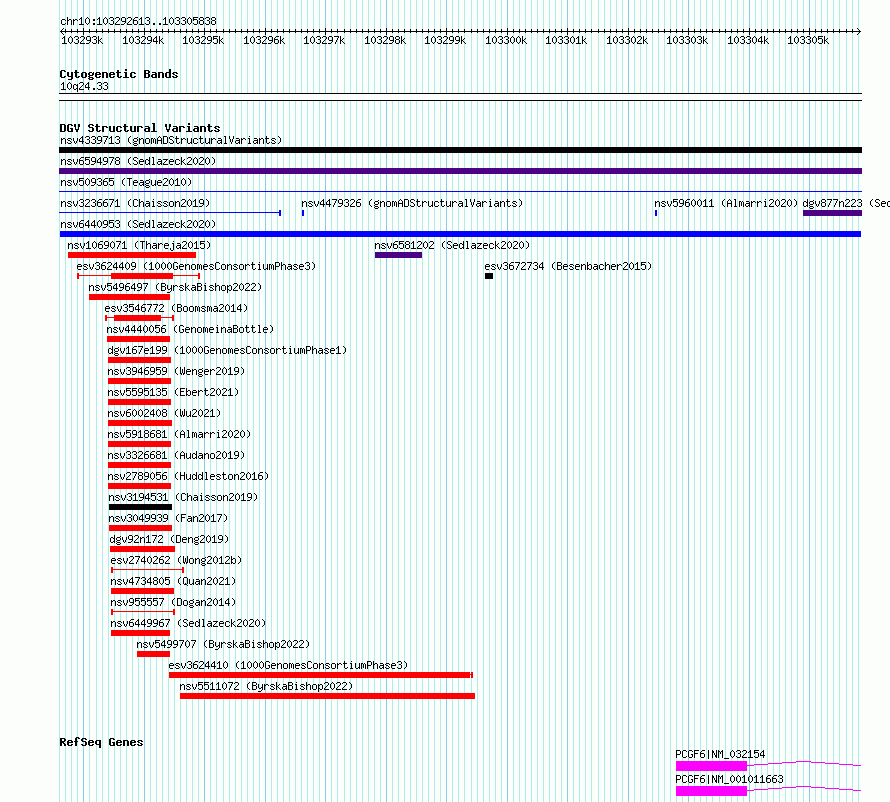Screen dimensions: 890x802
Task: Open variant nsv5595135 Ebert2021 label
Action: coord(173,392)
